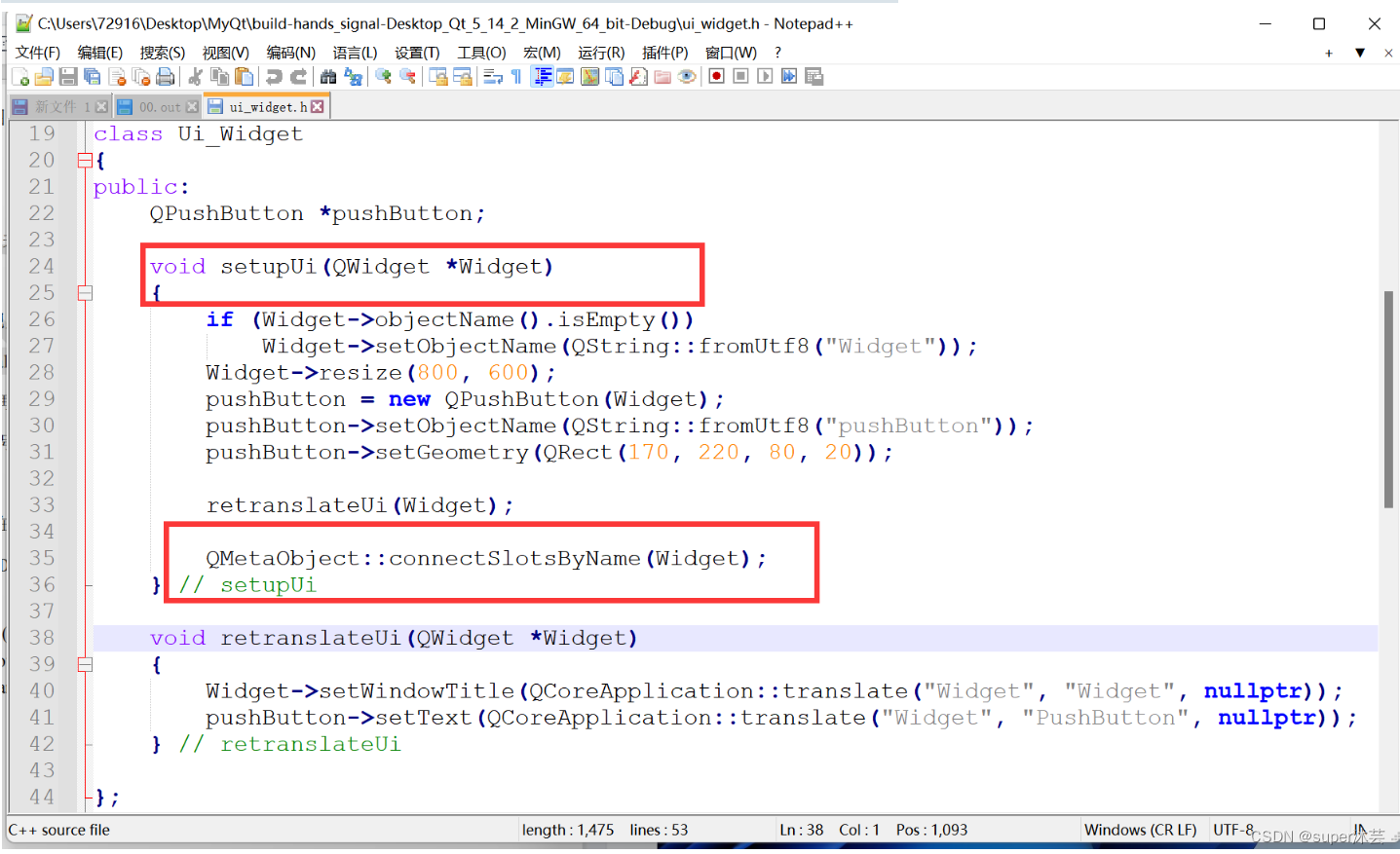Image resolution: width=1400 pixels, height=854 pixels.
Task: Close current document via the Close toolbar icon
Action: (x=117, y=77)
